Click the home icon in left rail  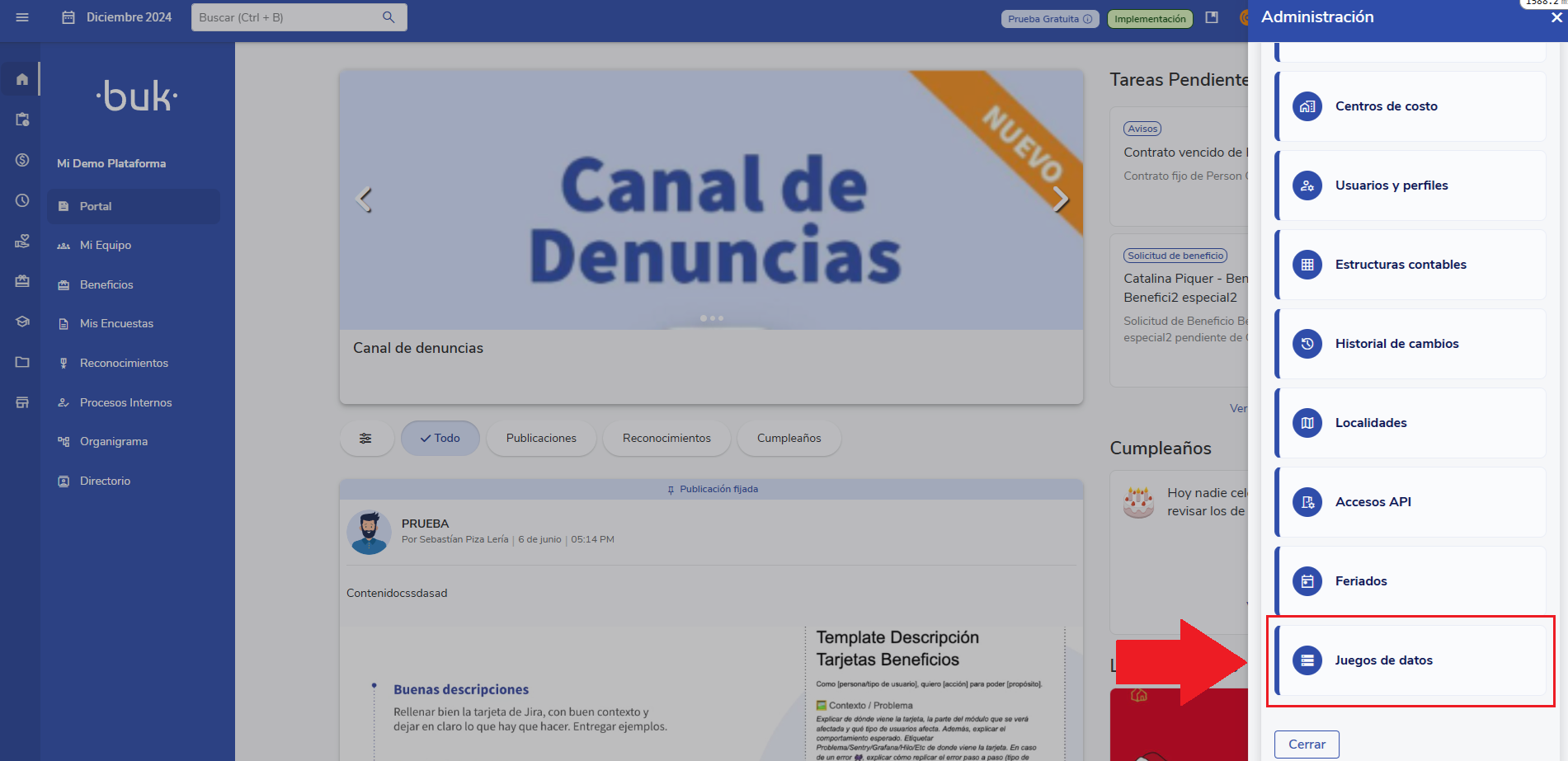tap(22, 79)
